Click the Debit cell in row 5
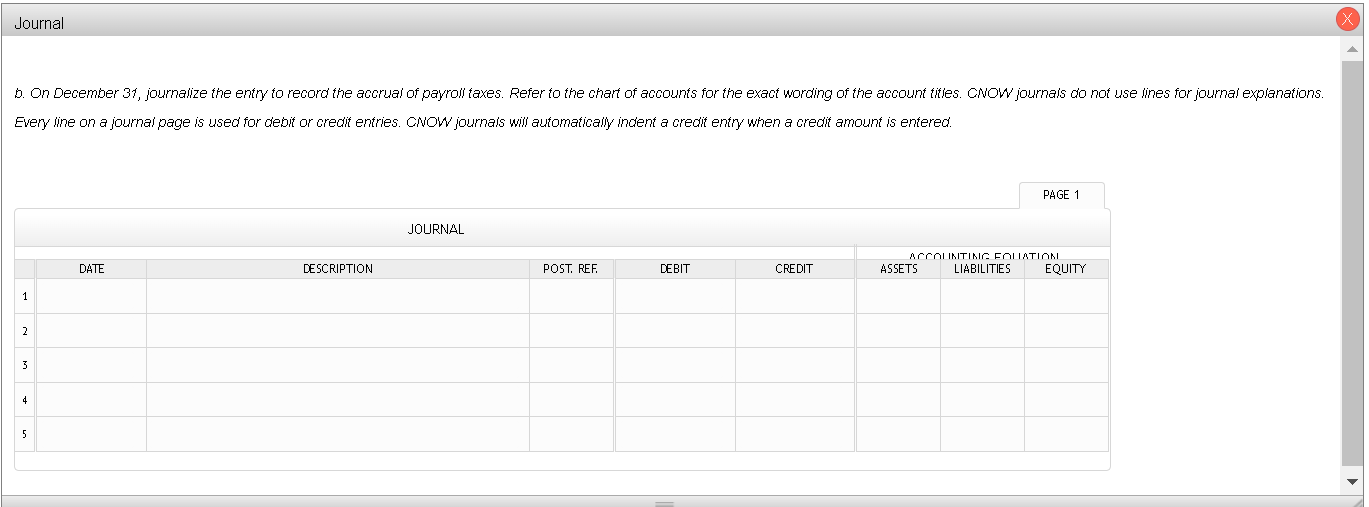 point(675,434)
